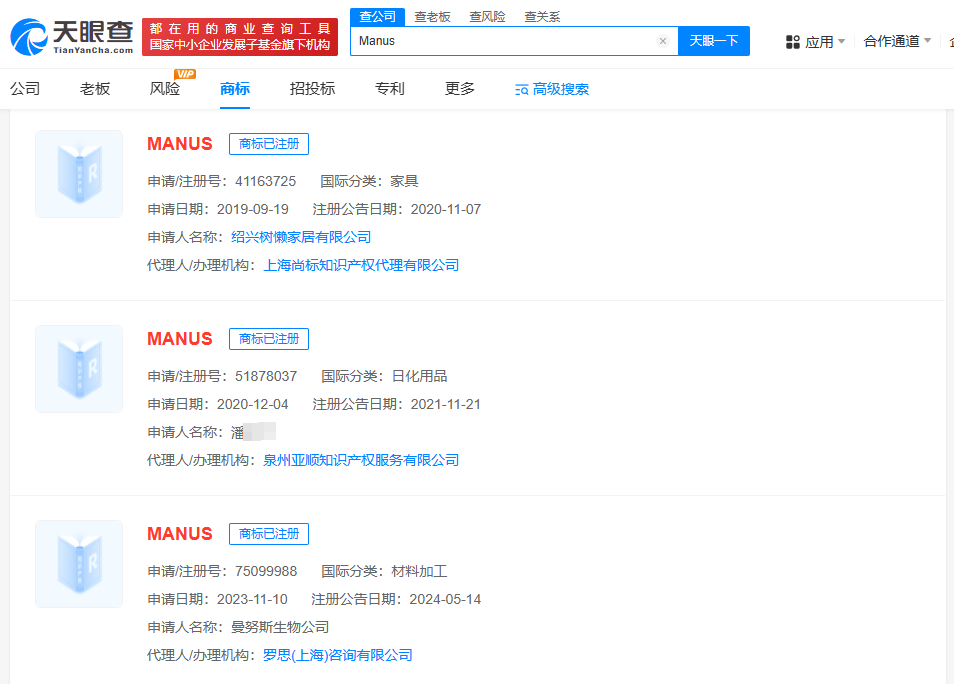Open the grid apps icon beside 应用
Viewport: 954px width, 684px height.
(792, 42)
